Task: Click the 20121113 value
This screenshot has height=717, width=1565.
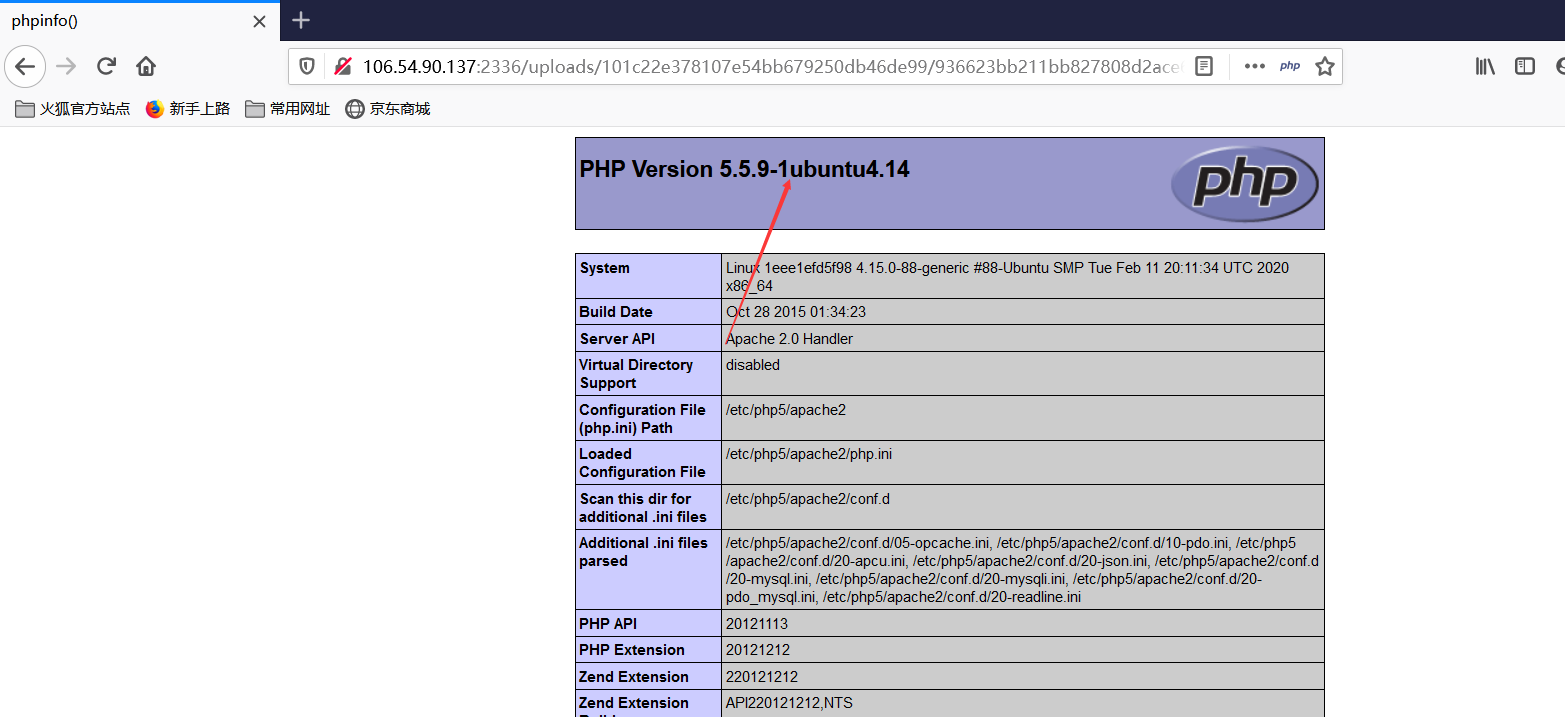Action: click(757, 624)
